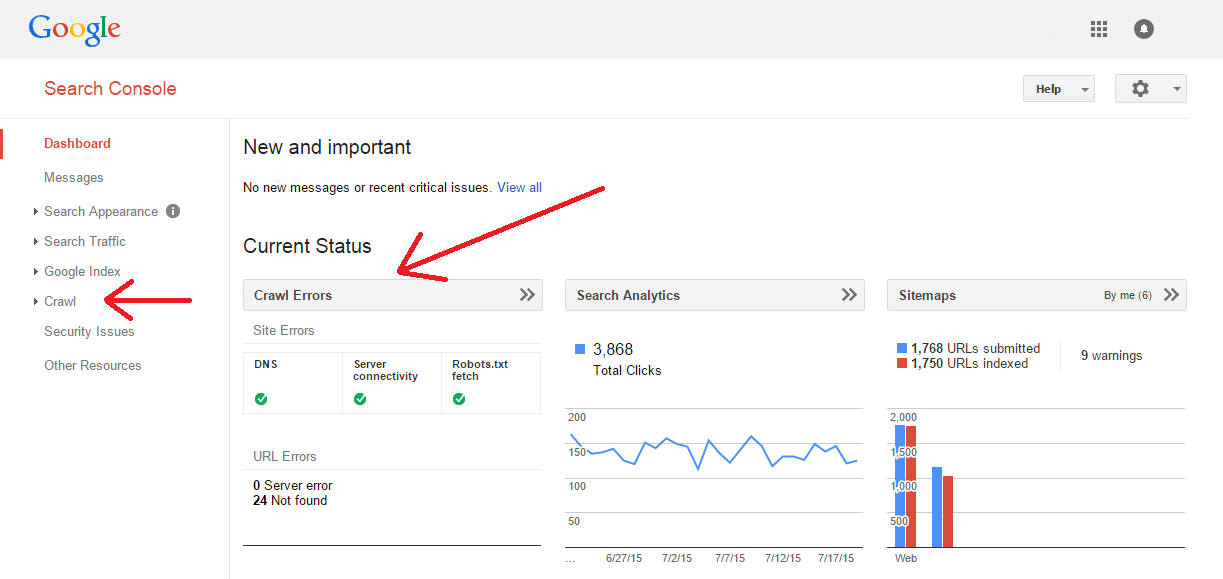Click the Server connectivity green checkmark
The height and width of the screenshot is (579, 1223).
360,399
